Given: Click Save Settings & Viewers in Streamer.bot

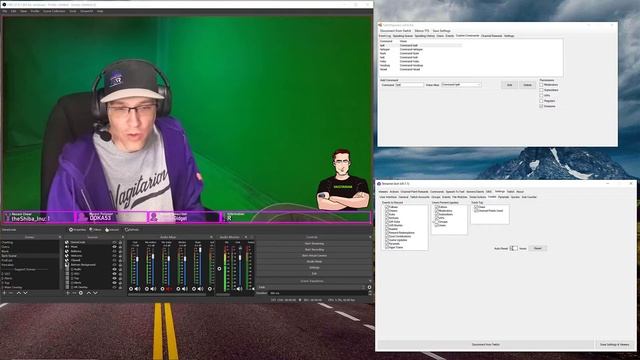Looking at the screenshot, I should click(x=614, y=344).
